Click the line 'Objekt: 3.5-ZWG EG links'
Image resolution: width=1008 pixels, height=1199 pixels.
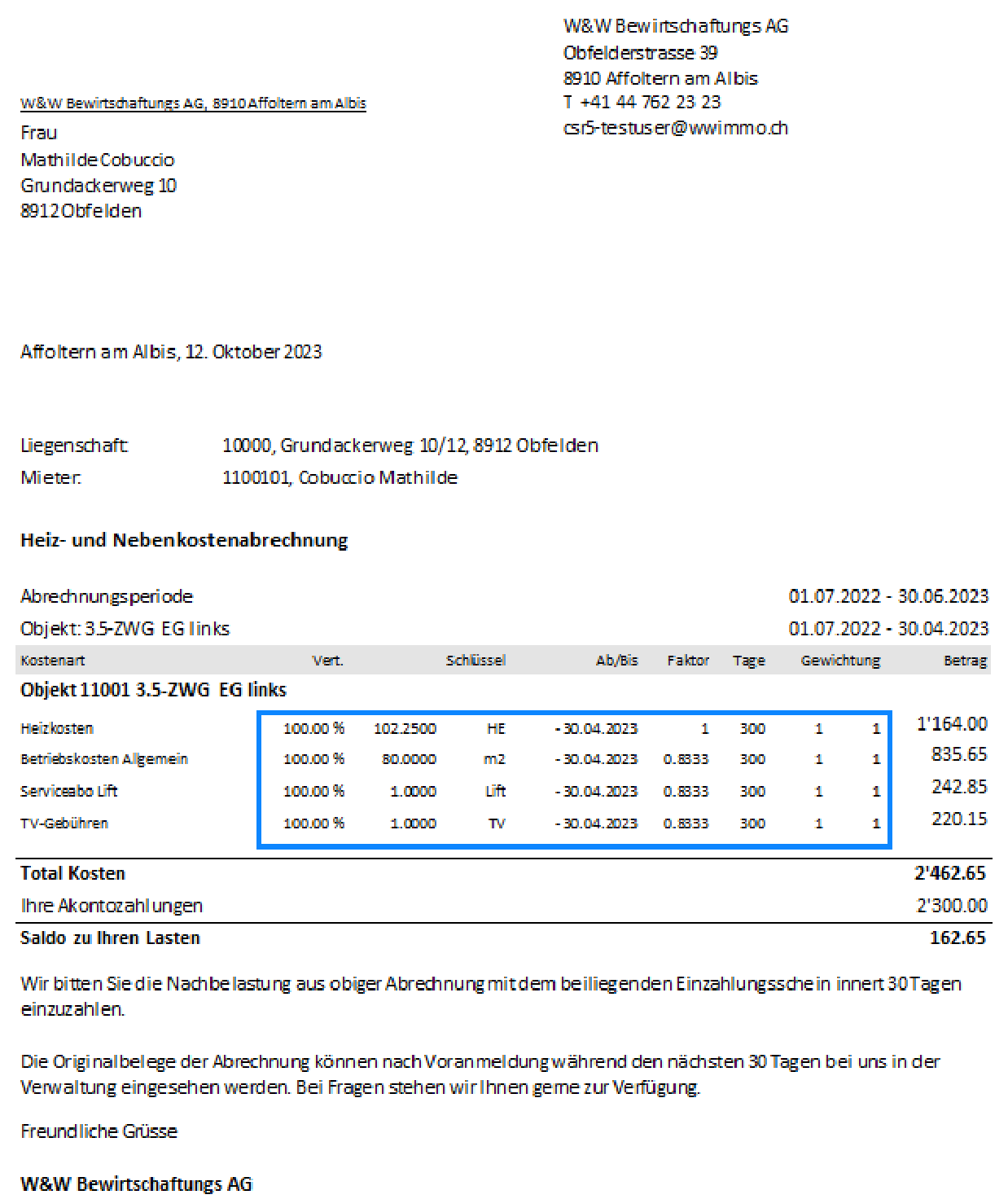[x=125, y=629]
